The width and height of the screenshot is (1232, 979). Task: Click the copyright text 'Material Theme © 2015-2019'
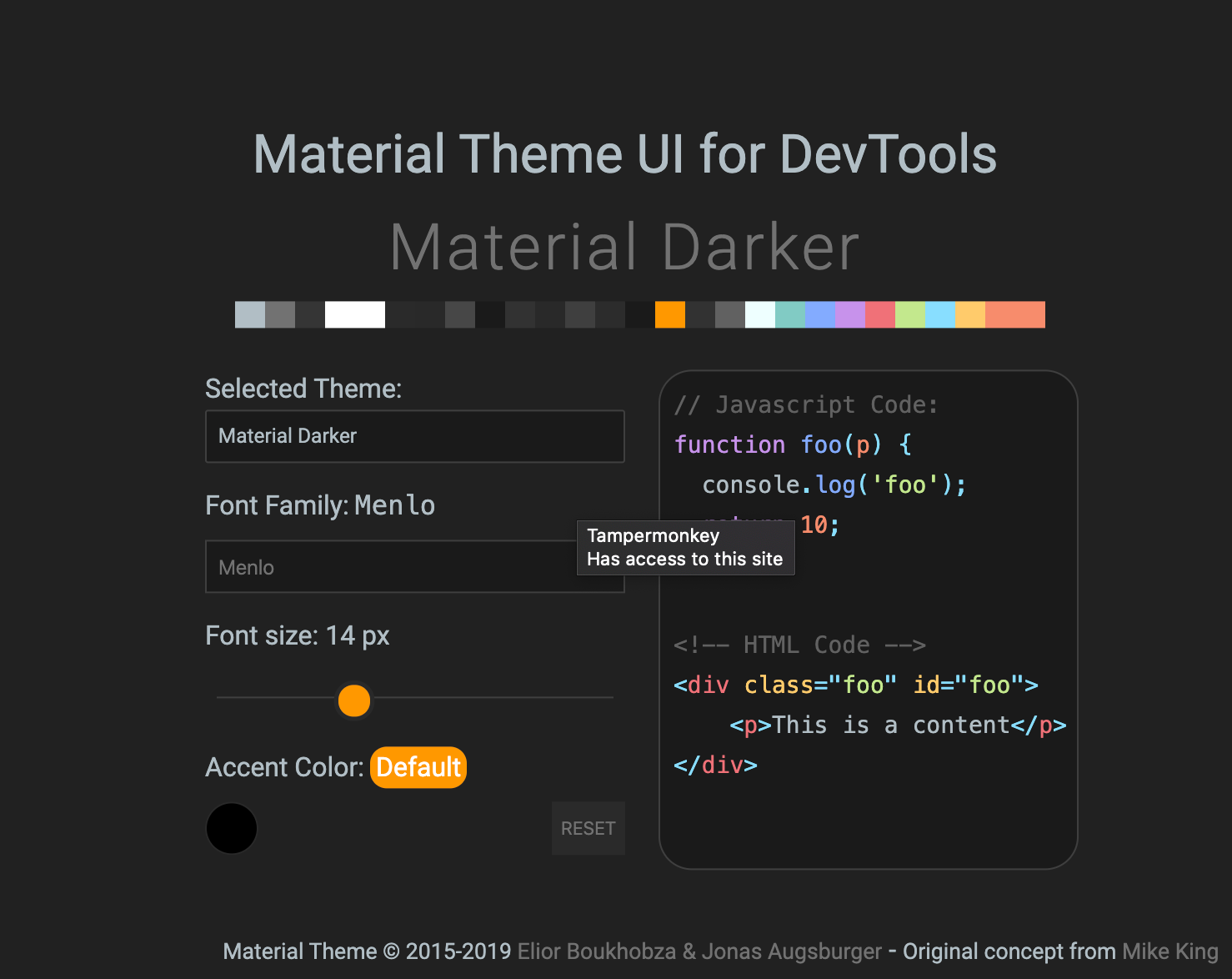[x=367, y=951]
